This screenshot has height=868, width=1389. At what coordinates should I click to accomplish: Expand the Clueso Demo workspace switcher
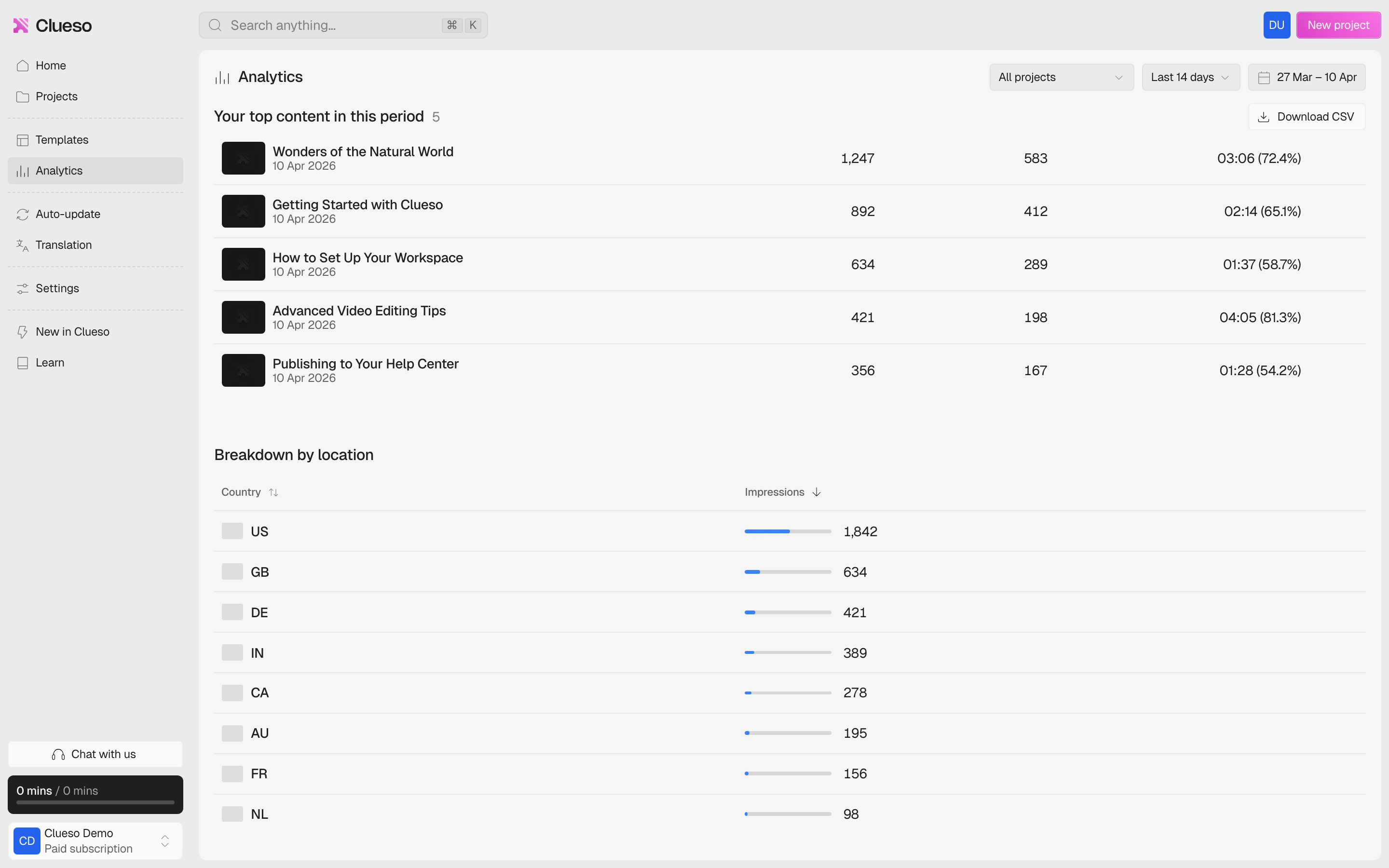tap(165, 841)
